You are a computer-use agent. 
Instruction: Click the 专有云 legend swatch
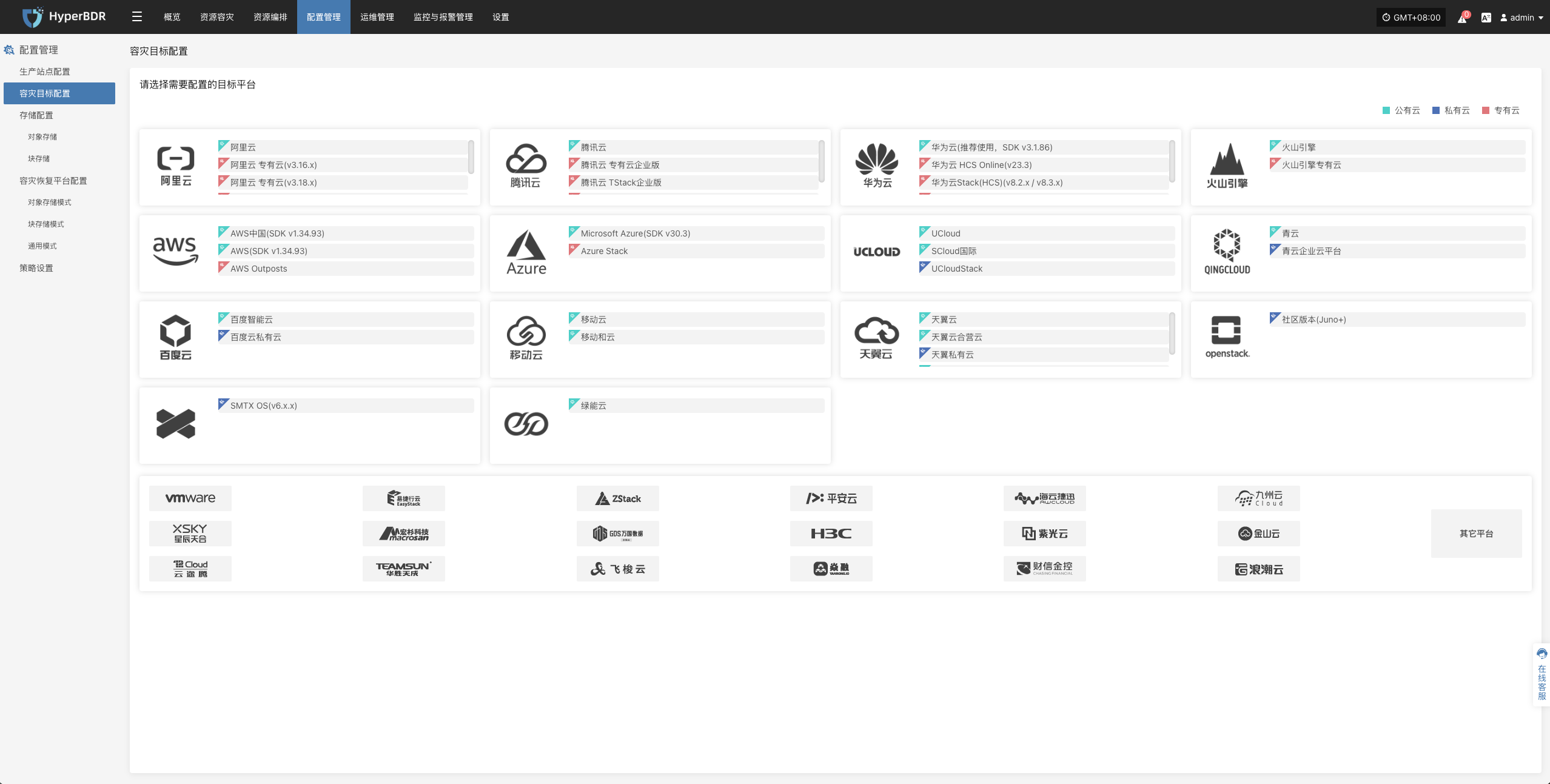coord(1485,110)
